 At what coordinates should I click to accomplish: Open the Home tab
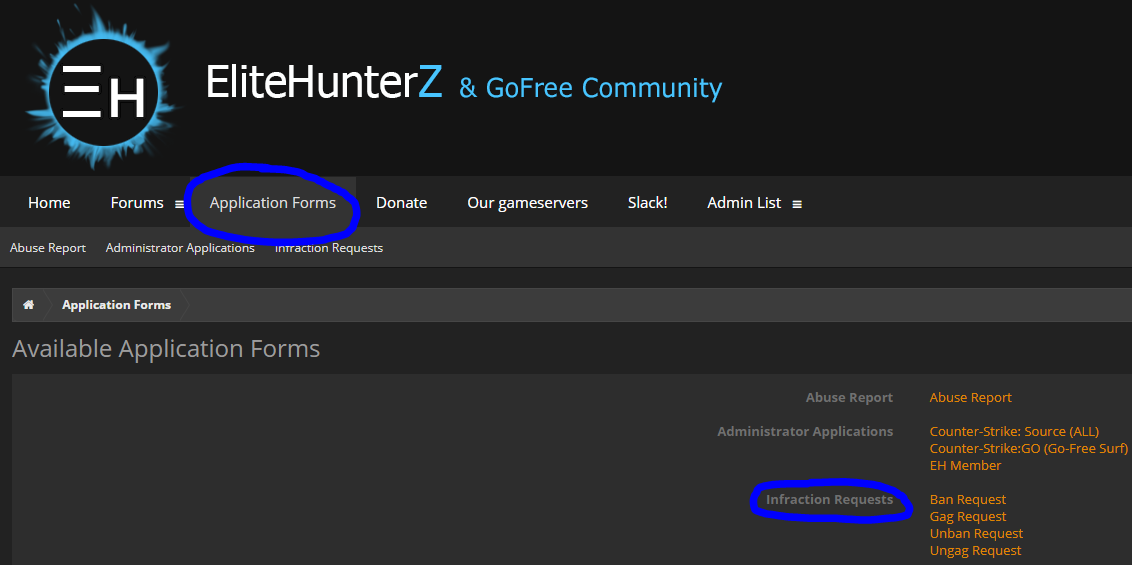[49, 203]
